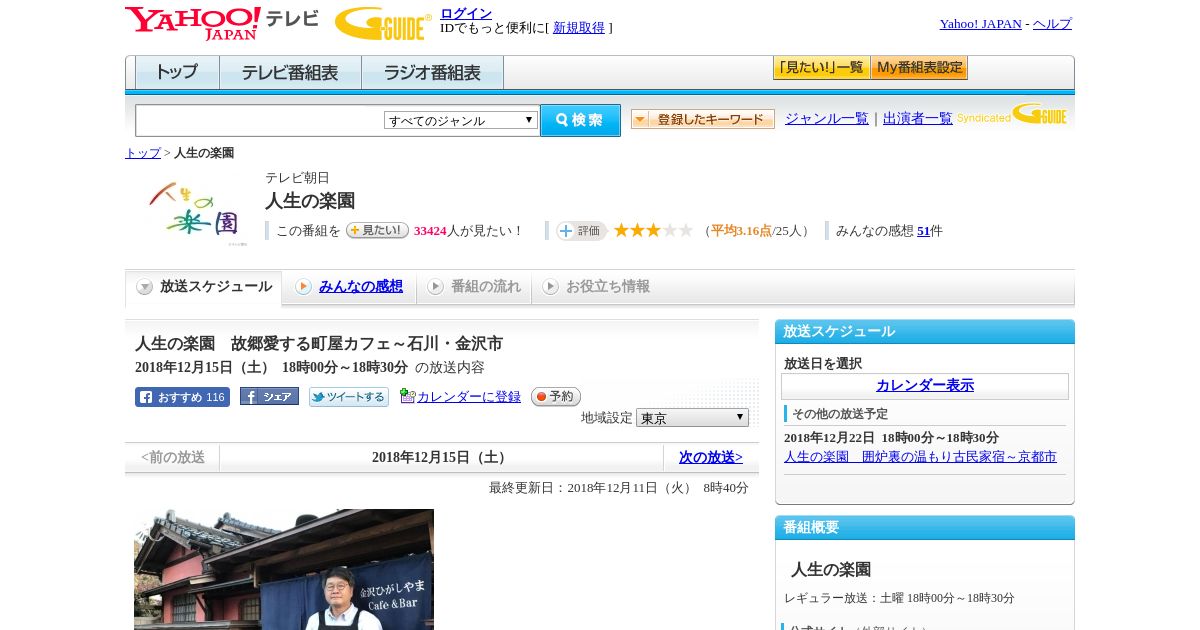1200x630 pixels.
Task: Click the 見たい! plus button
Action: point(377,230)
